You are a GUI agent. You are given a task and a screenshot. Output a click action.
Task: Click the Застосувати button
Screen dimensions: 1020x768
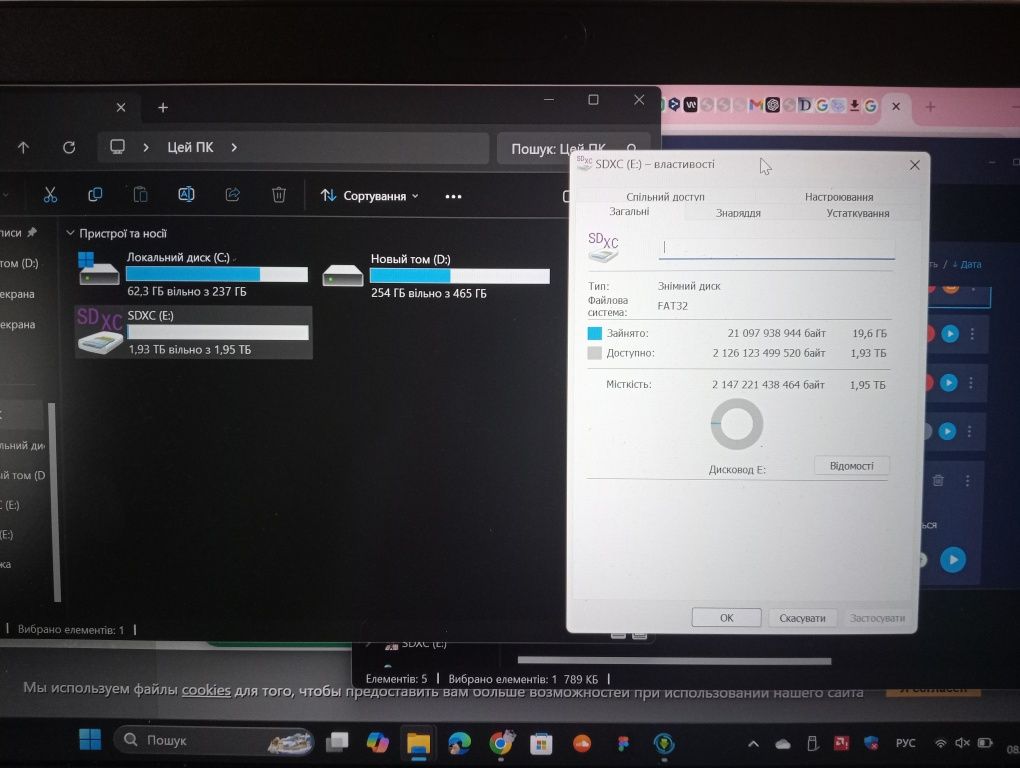point(877,618)
